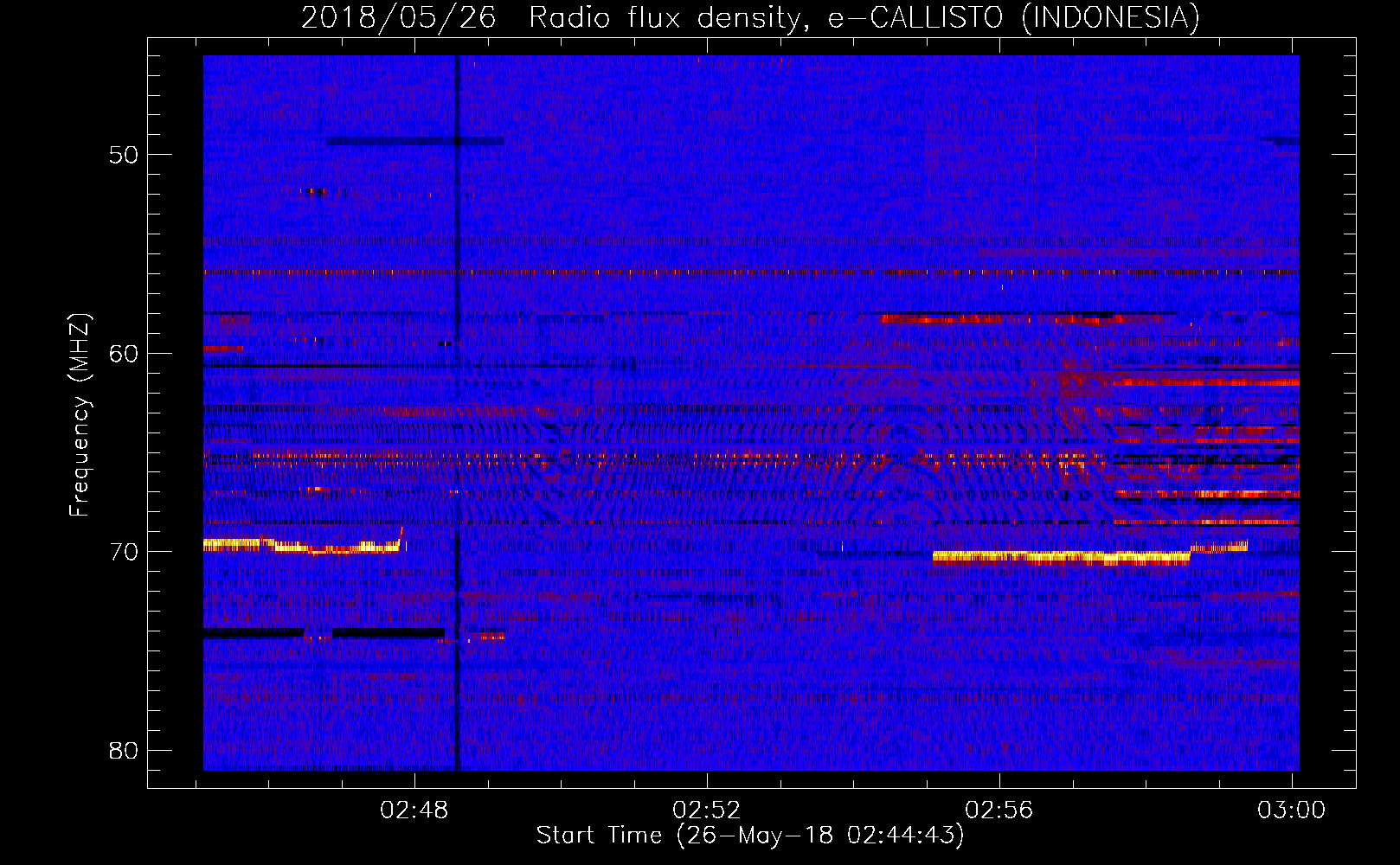Click the '03:00' time tick label
The height and width of the screenshot is (865, 1400).
click(x=1291, y=811)
